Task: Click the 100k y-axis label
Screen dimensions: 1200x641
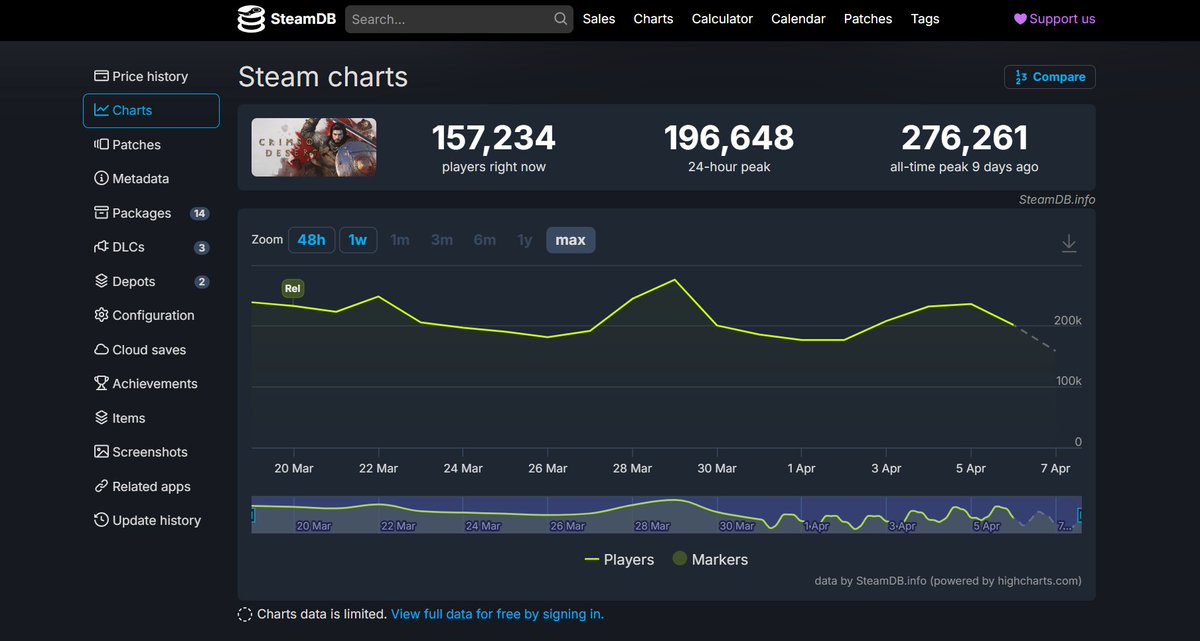Action: (x=1068, y=381)
